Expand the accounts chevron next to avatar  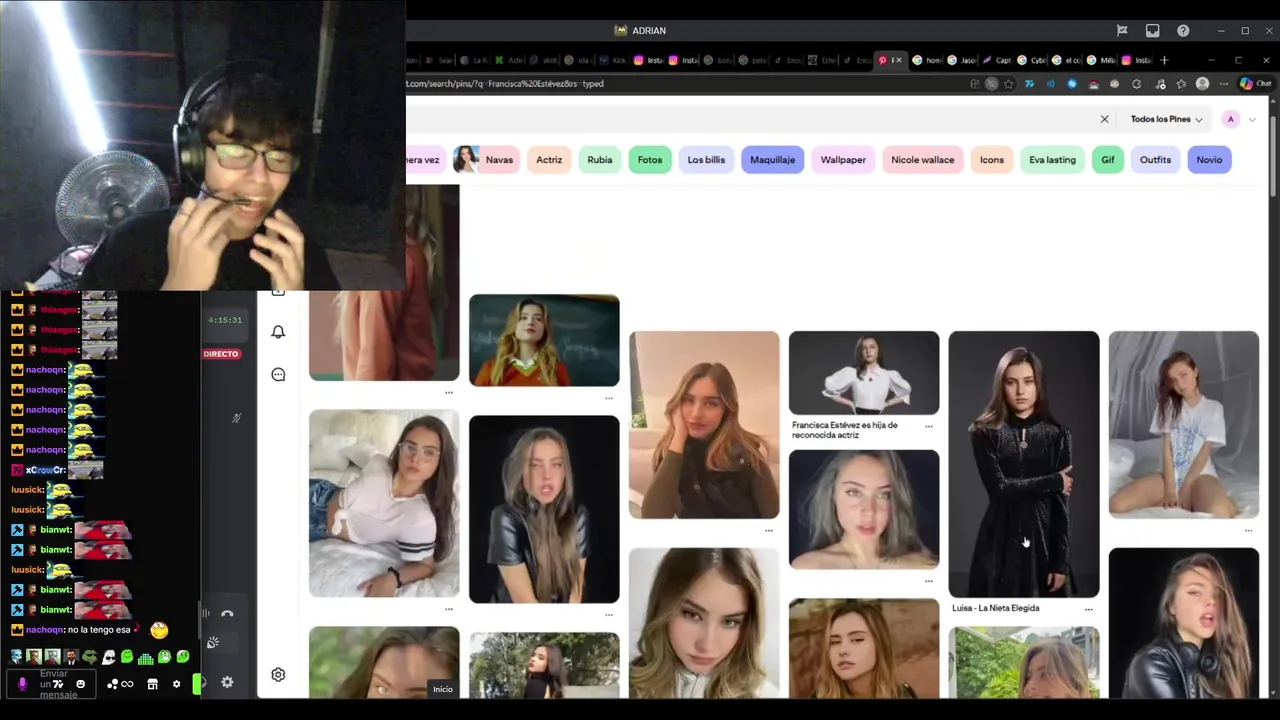[1252, 120]
